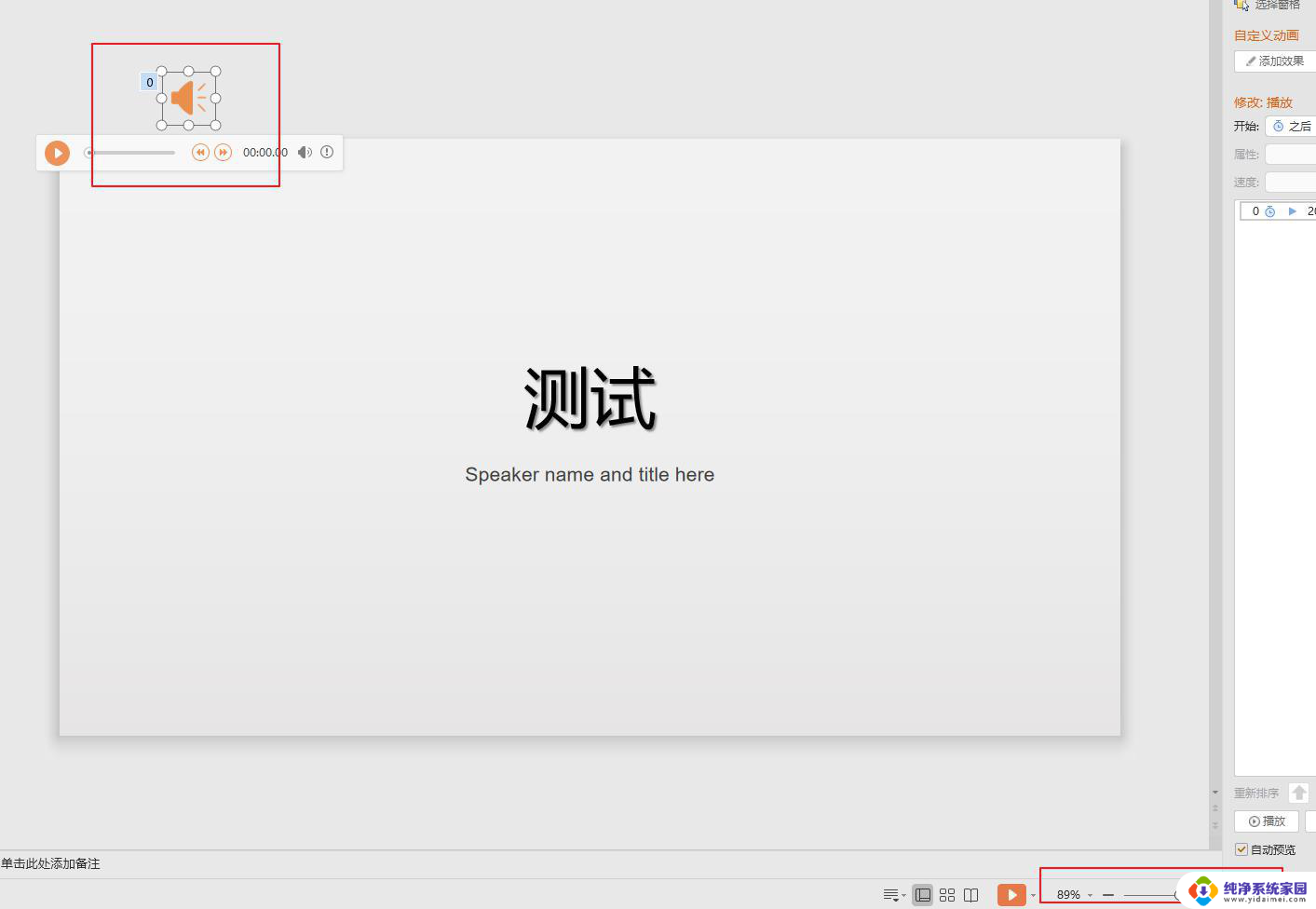Start the slideshow from the status bar
The height and width of the screenshot is (909, 1316).
tap(1011, 895)
